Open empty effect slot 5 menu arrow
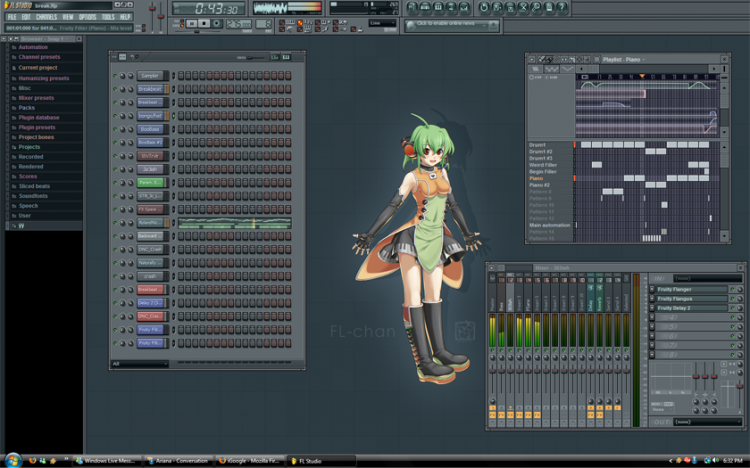The width and height of the screenshot is (750, 468). (652, 327)
